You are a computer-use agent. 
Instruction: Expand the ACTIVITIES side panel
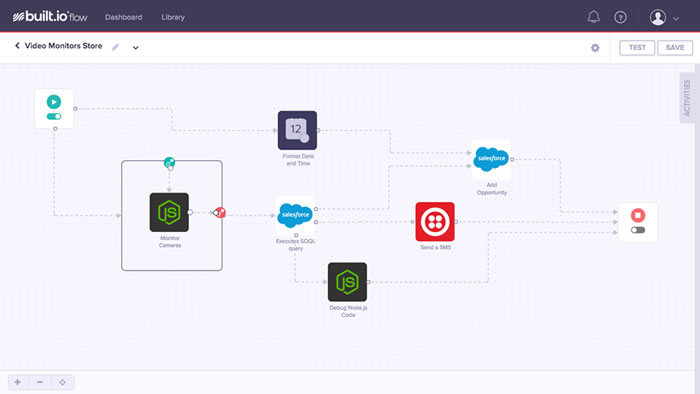point(687,98)
